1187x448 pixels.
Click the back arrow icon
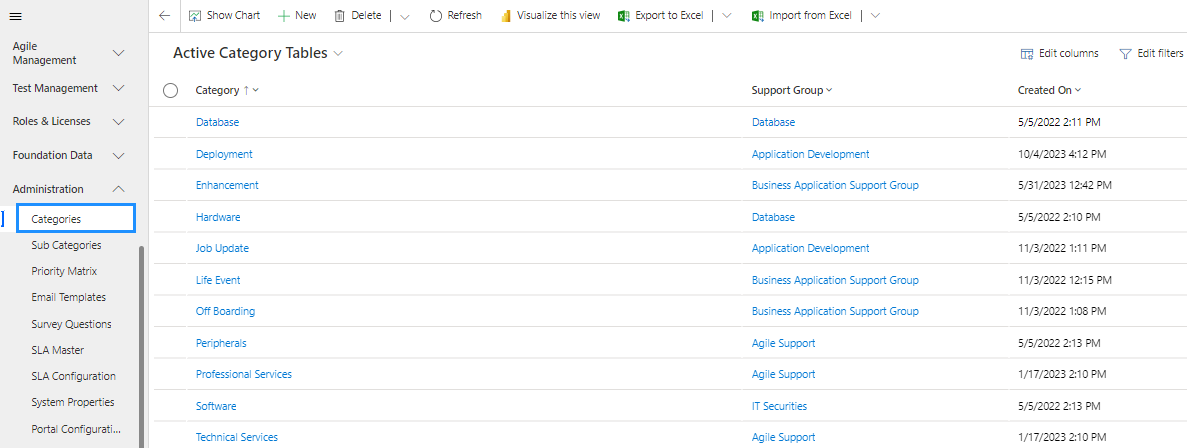[x=164, y=16]
